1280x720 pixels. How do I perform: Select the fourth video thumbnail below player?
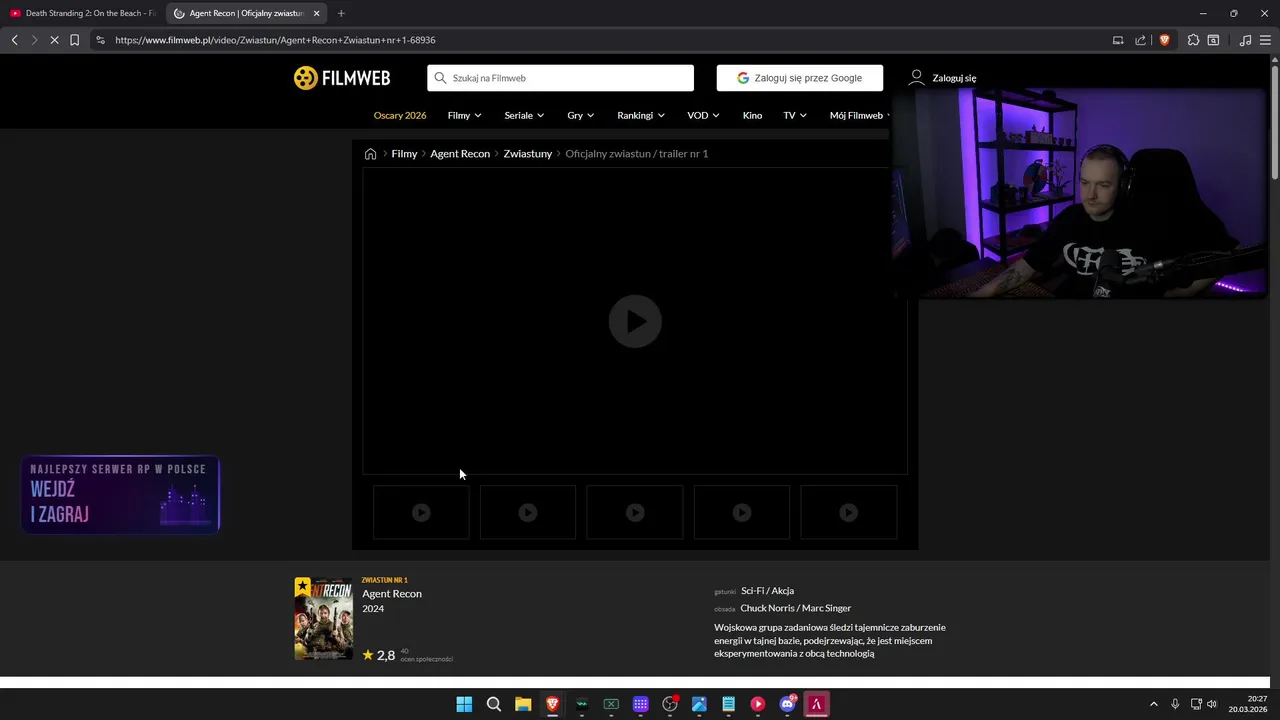pyautogui.click(x=742, y=512)
